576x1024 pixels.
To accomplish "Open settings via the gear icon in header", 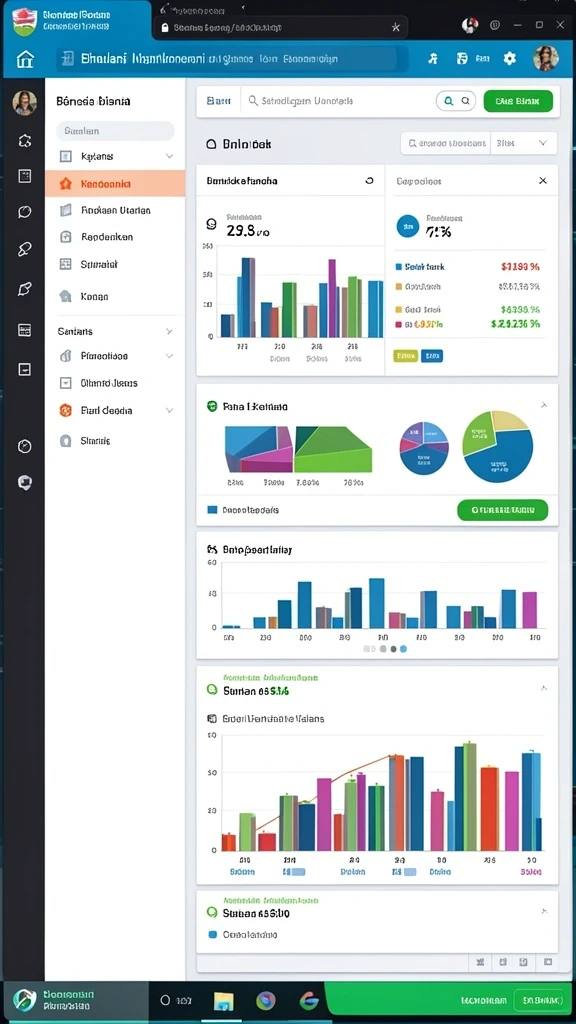I will tap(509, 59).
